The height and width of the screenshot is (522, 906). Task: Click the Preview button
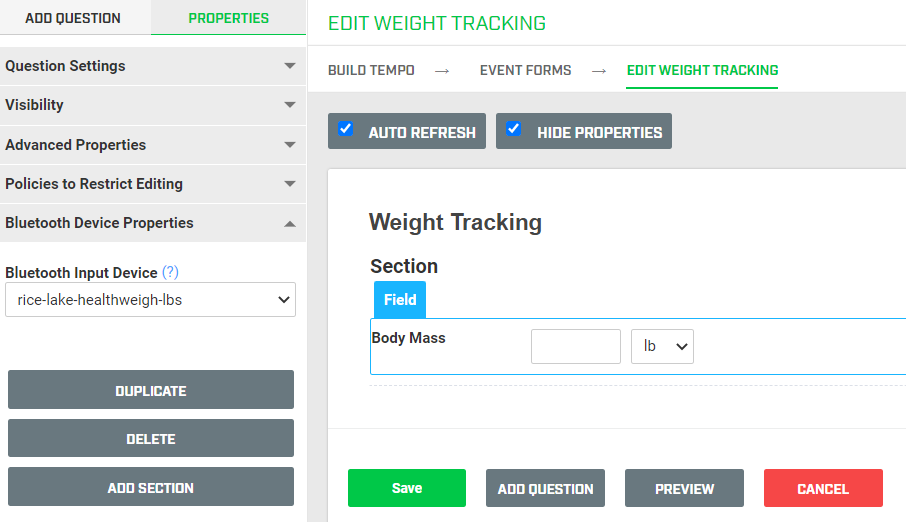click(684, 488)
